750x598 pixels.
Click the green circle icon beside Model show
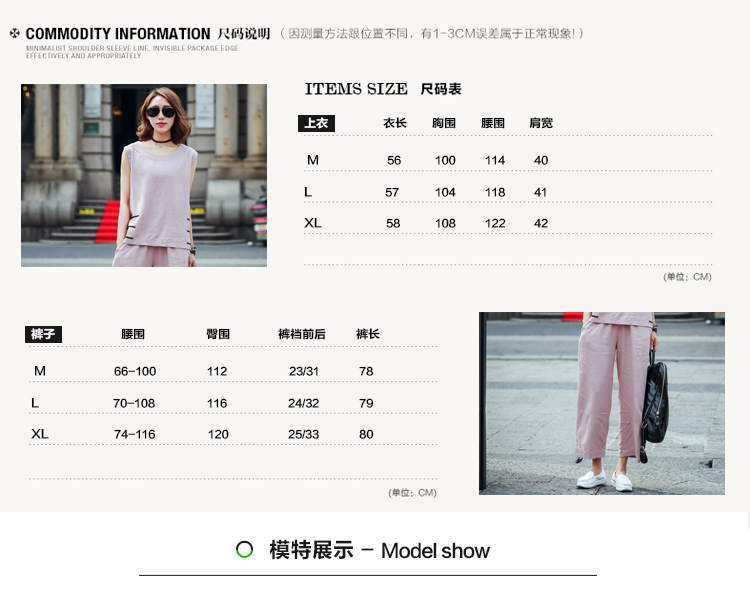pos(244,550)
